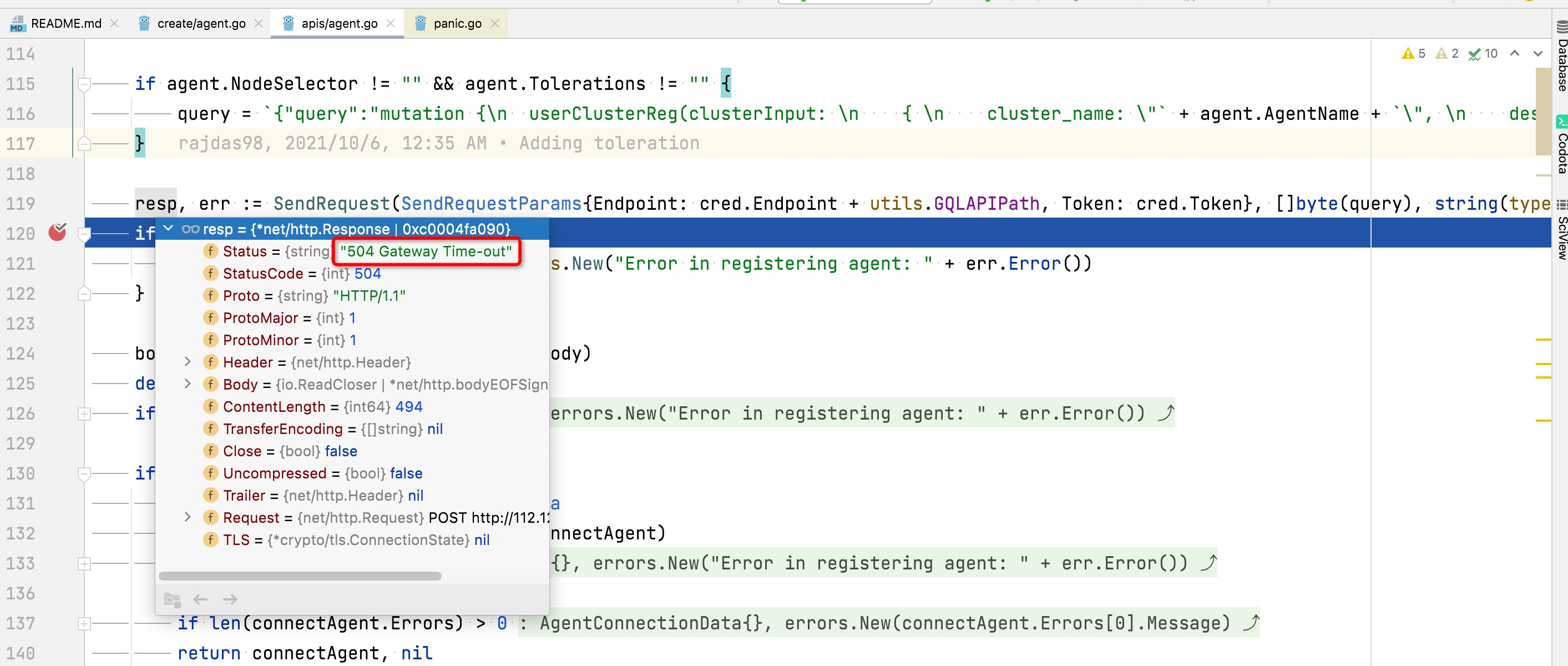
Task: Click forward arrow in debugger popup
Action: [x=230, y=599]
